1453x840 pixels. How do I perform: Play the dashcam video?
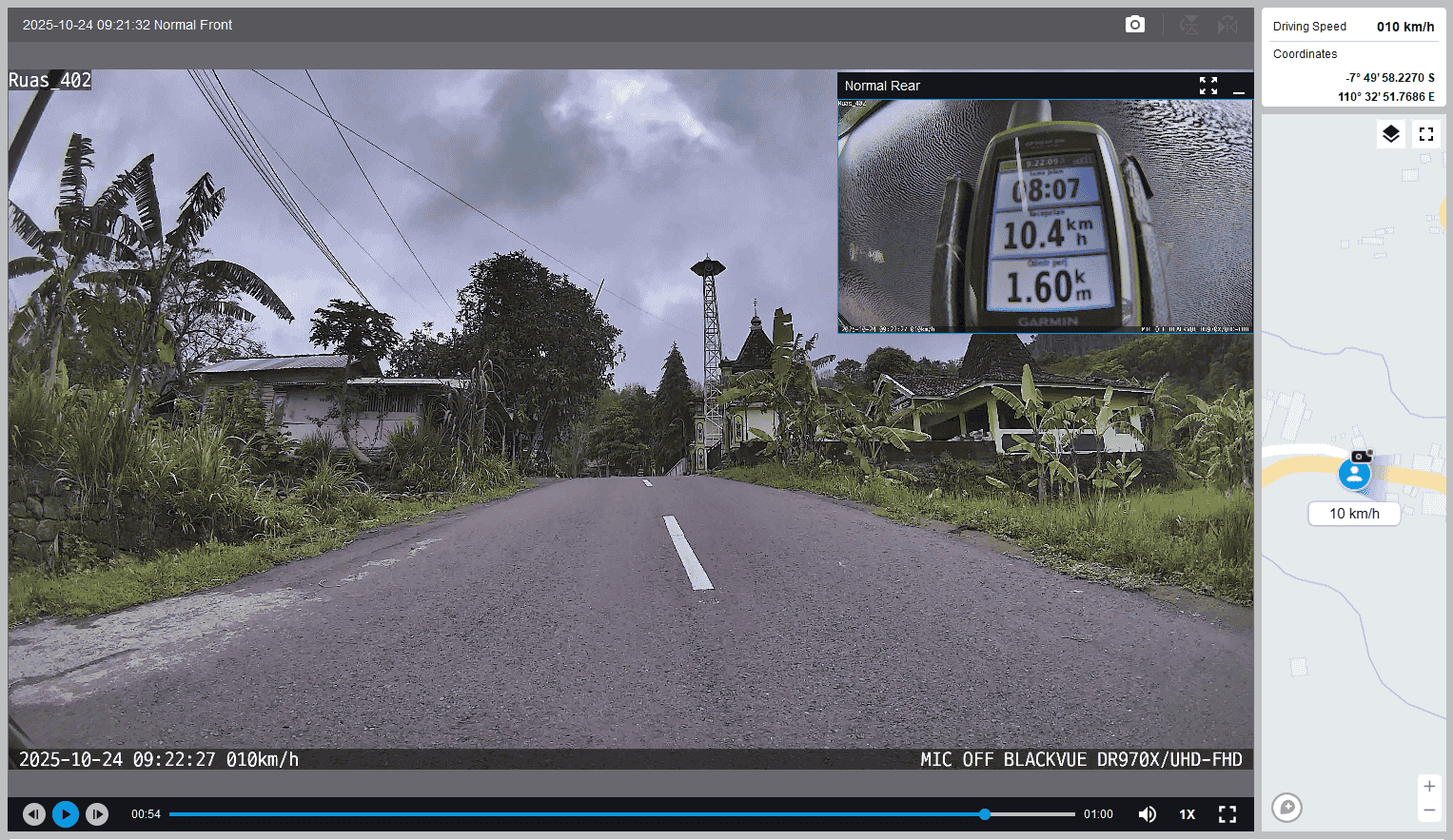66,814
